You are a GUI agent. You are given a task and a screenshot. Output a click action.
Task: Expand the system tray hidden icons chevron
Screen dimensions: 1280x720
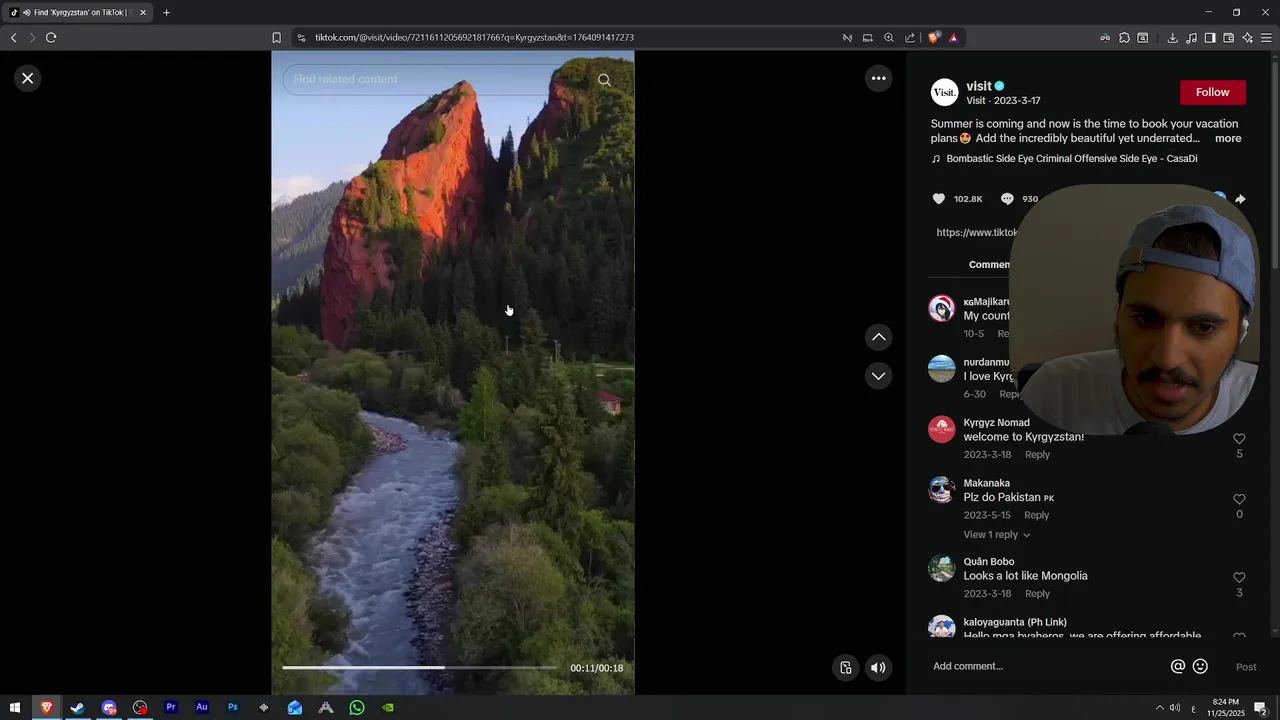click(x=1160, y=708)
